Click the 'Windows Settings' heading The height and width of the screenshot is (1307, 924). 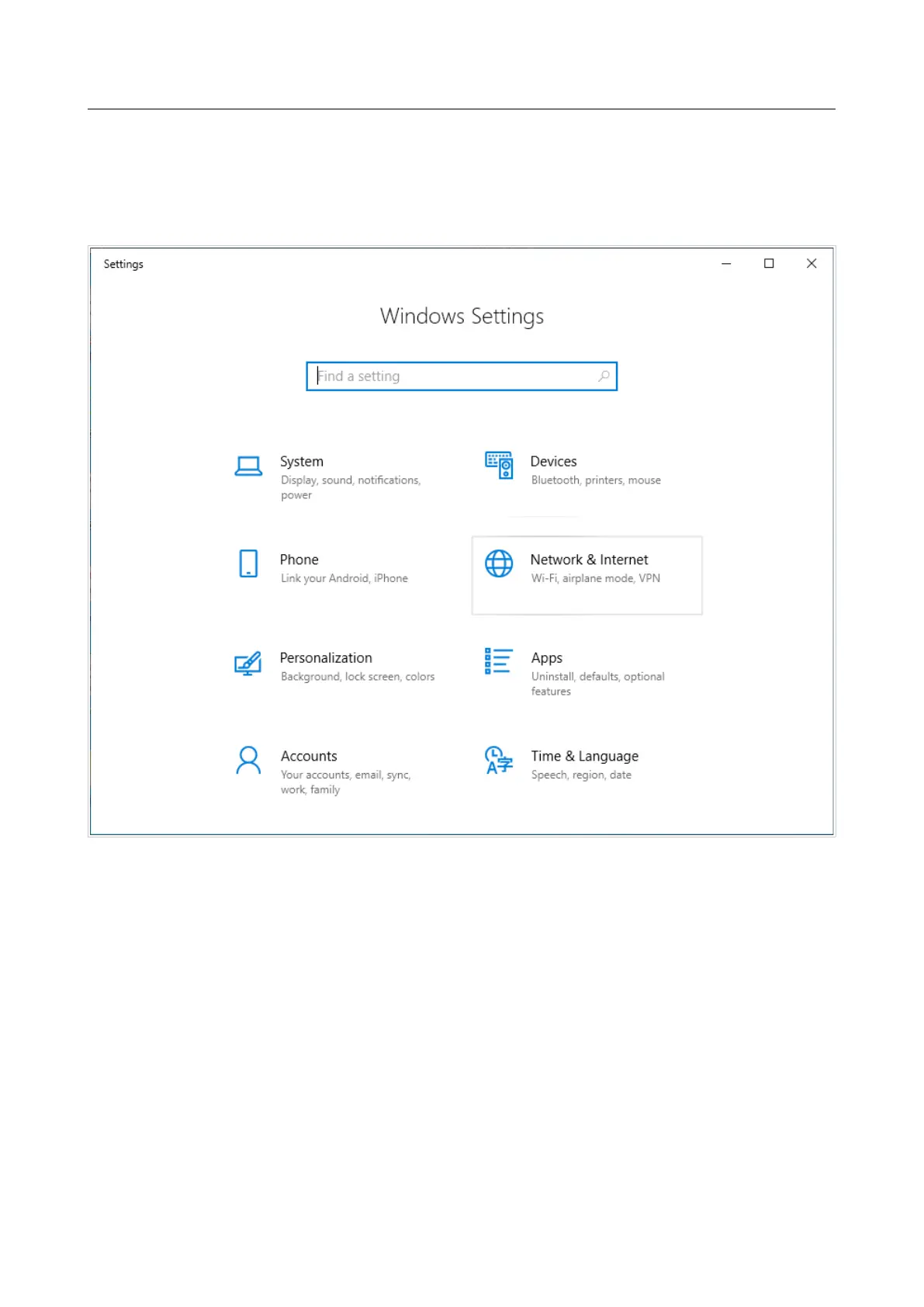point(462,317)
